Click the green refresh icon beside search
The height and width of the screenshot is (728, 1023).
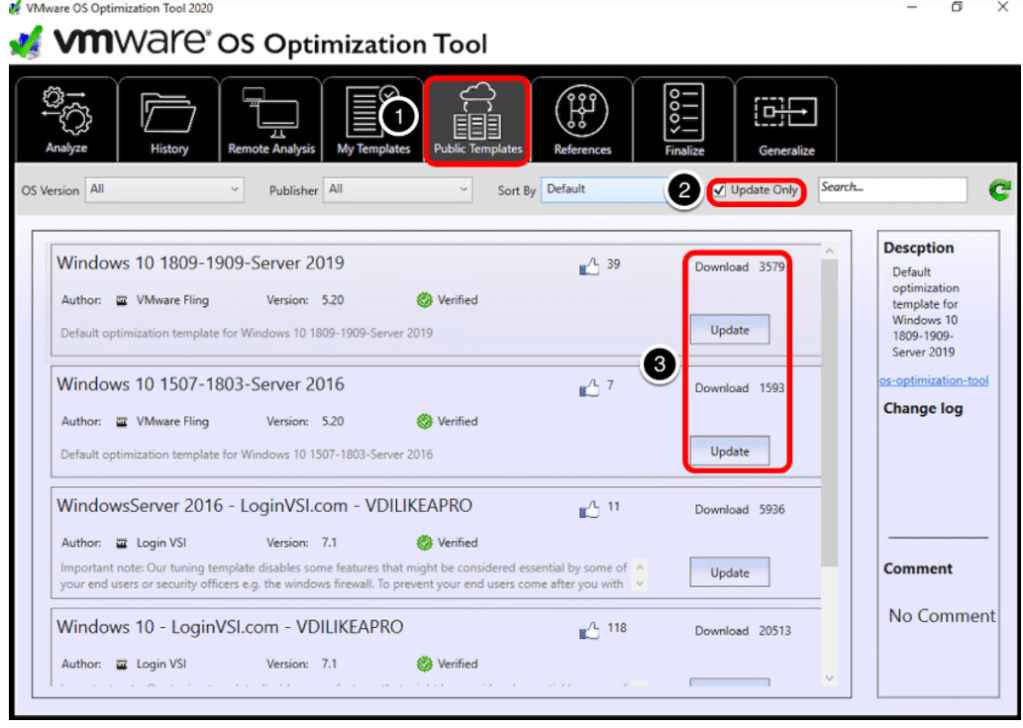click(998, 190)
